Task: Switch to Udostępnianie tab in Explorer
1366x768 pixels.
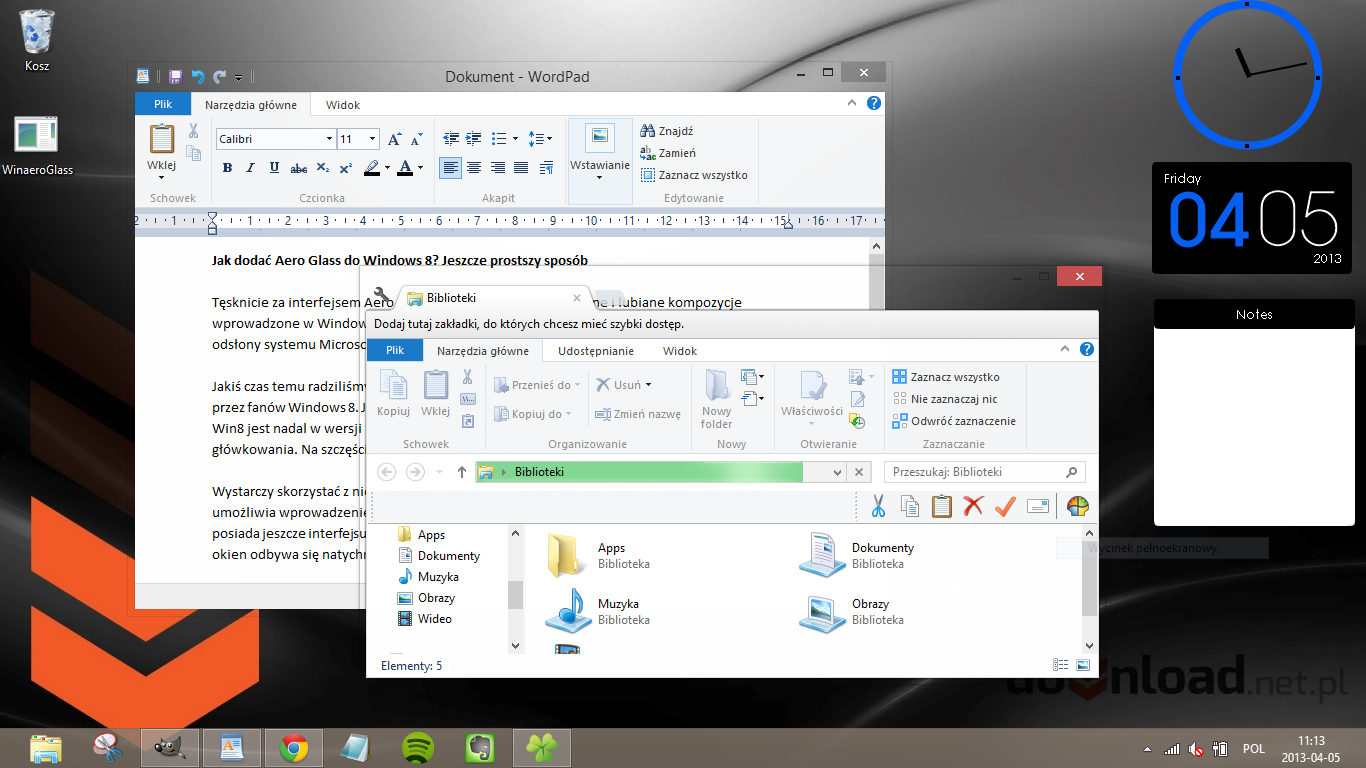Action: click(x=596, y=351)
